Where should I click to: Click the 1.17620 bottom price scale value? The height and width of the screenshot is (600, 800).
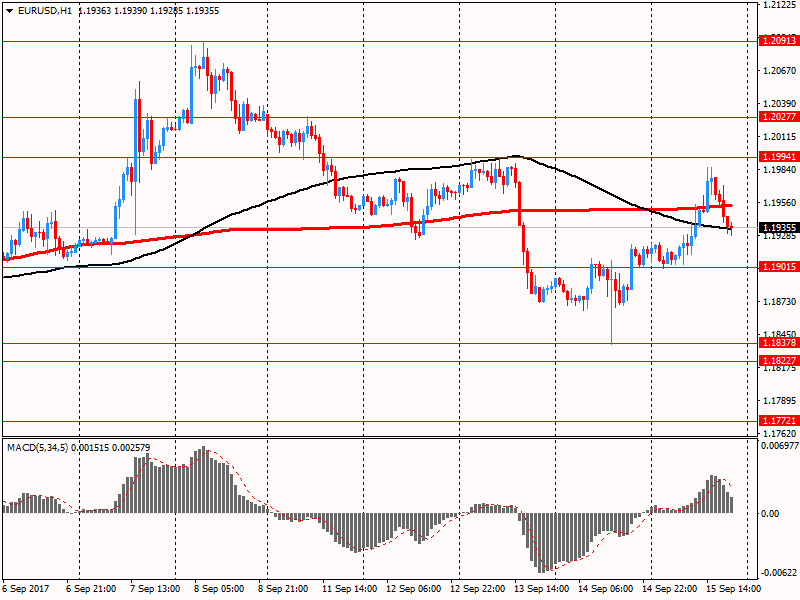point(779,434)
